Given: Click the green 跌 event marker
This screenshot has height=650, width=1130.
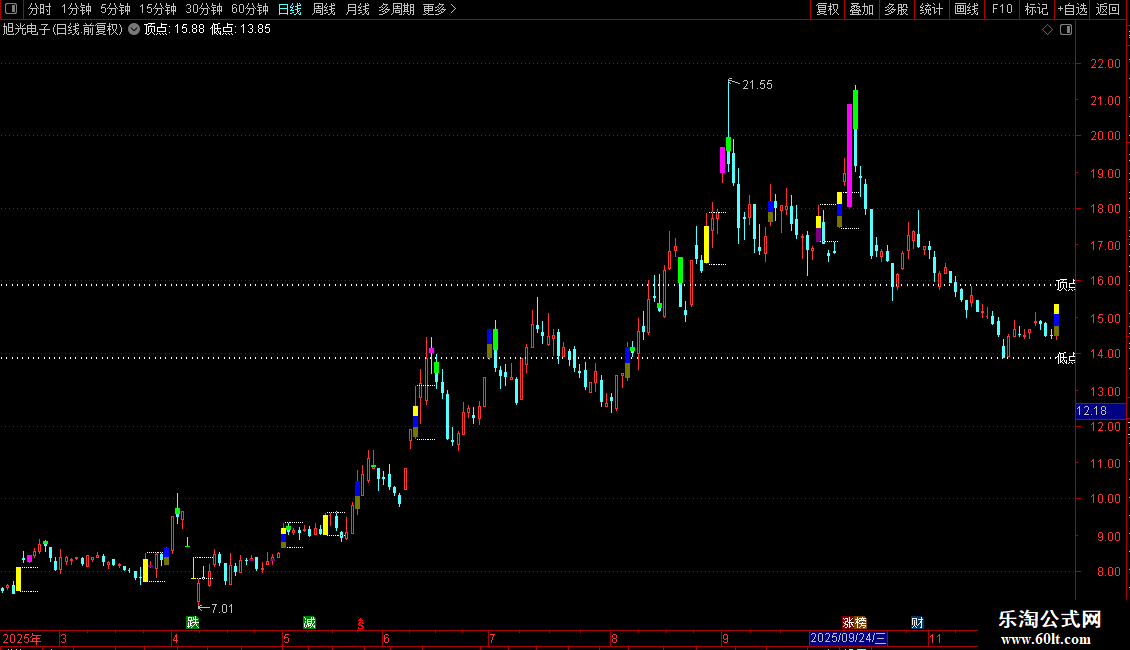Looking at the screenshot, I should (192, 623).
